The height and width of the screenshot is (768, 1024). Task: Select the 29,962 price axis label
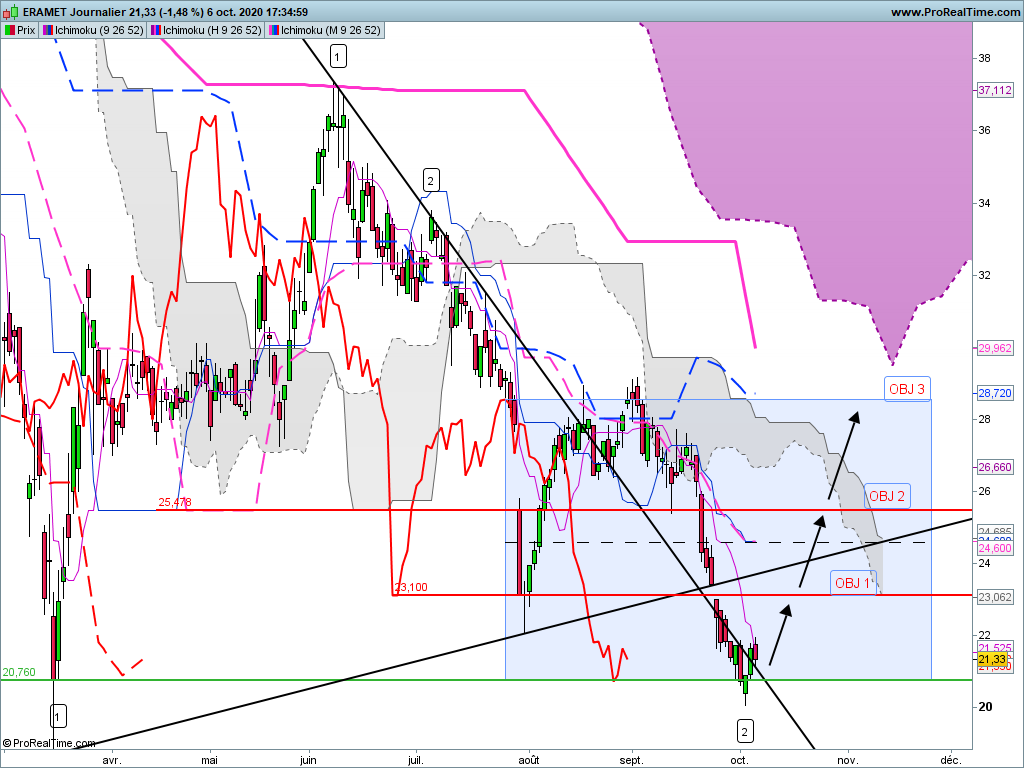click(995, 348)
